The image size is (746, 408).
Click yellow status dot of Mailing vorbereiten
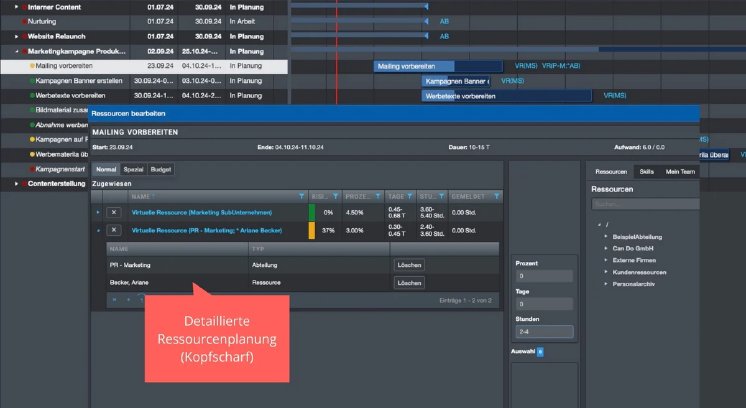coord(32,66)
